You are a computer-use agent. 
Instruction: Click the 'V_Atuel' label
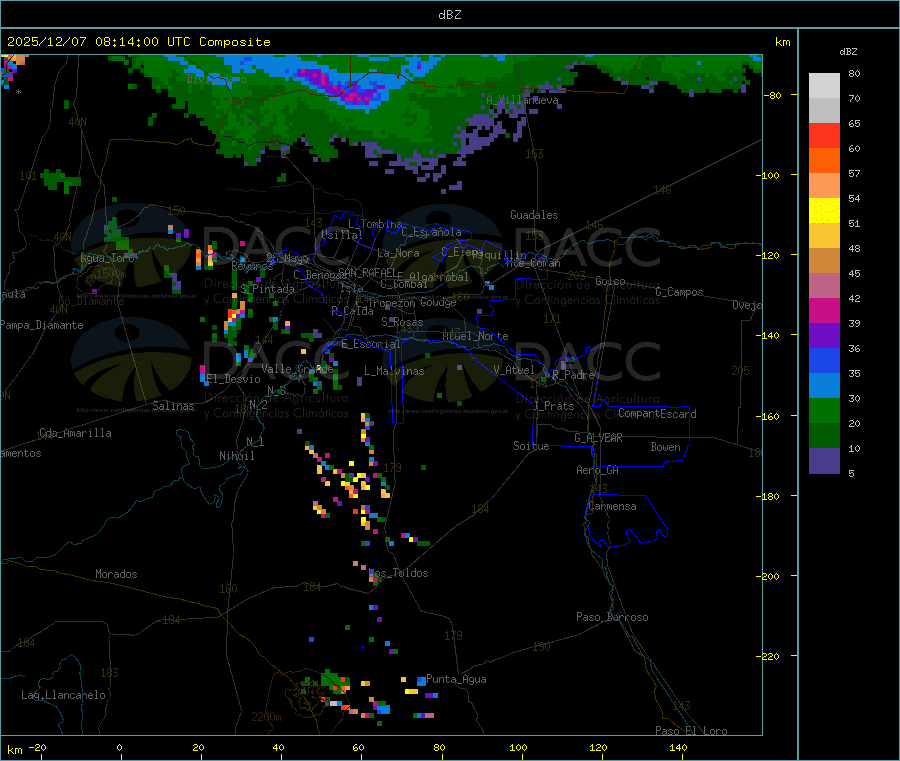(514, 370)
